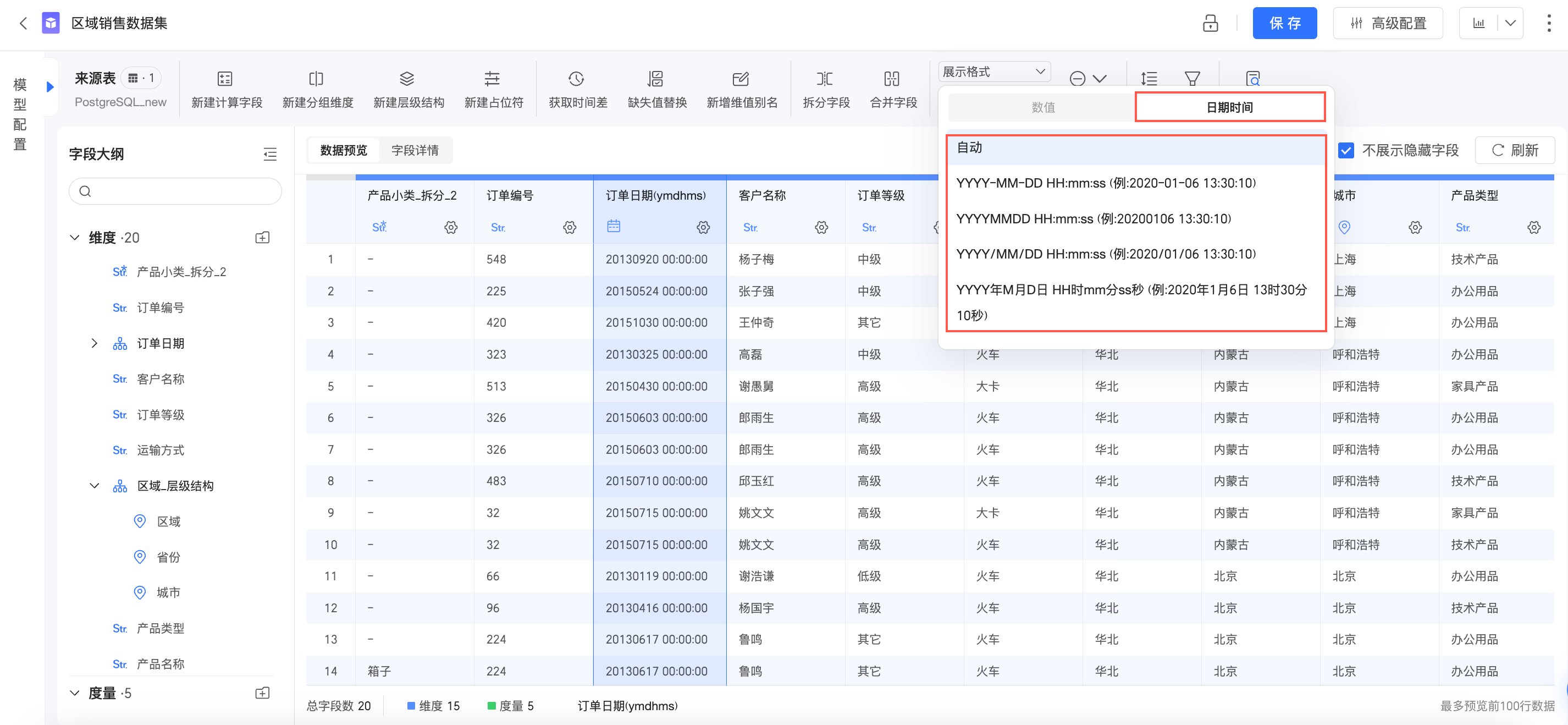Collapse the 字段大纲 panel toggle icon

pos(269,154)
